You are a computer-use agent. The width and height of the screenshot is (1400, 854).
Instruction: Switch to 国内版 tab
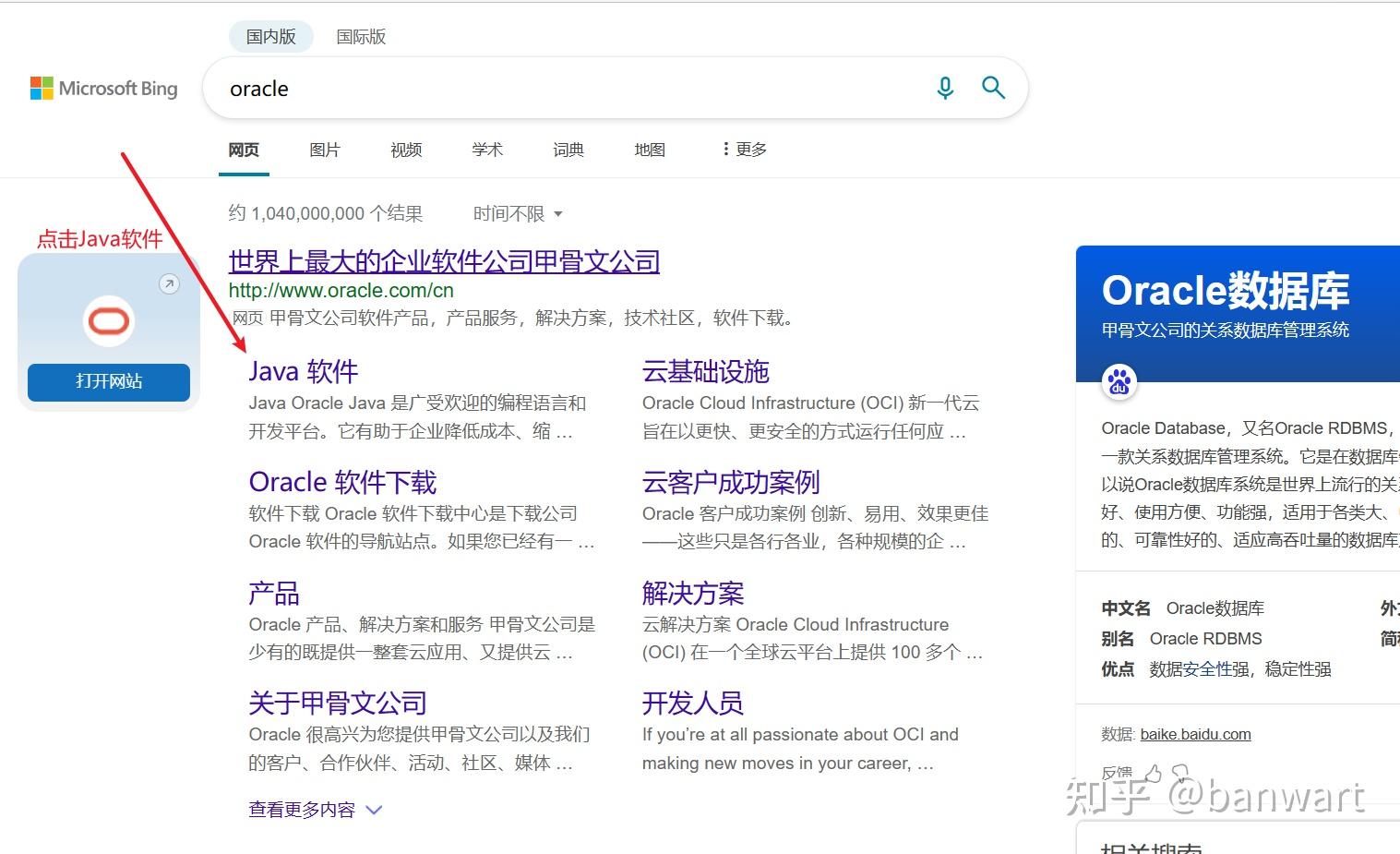pyautogui.click(x=271, y=37)
